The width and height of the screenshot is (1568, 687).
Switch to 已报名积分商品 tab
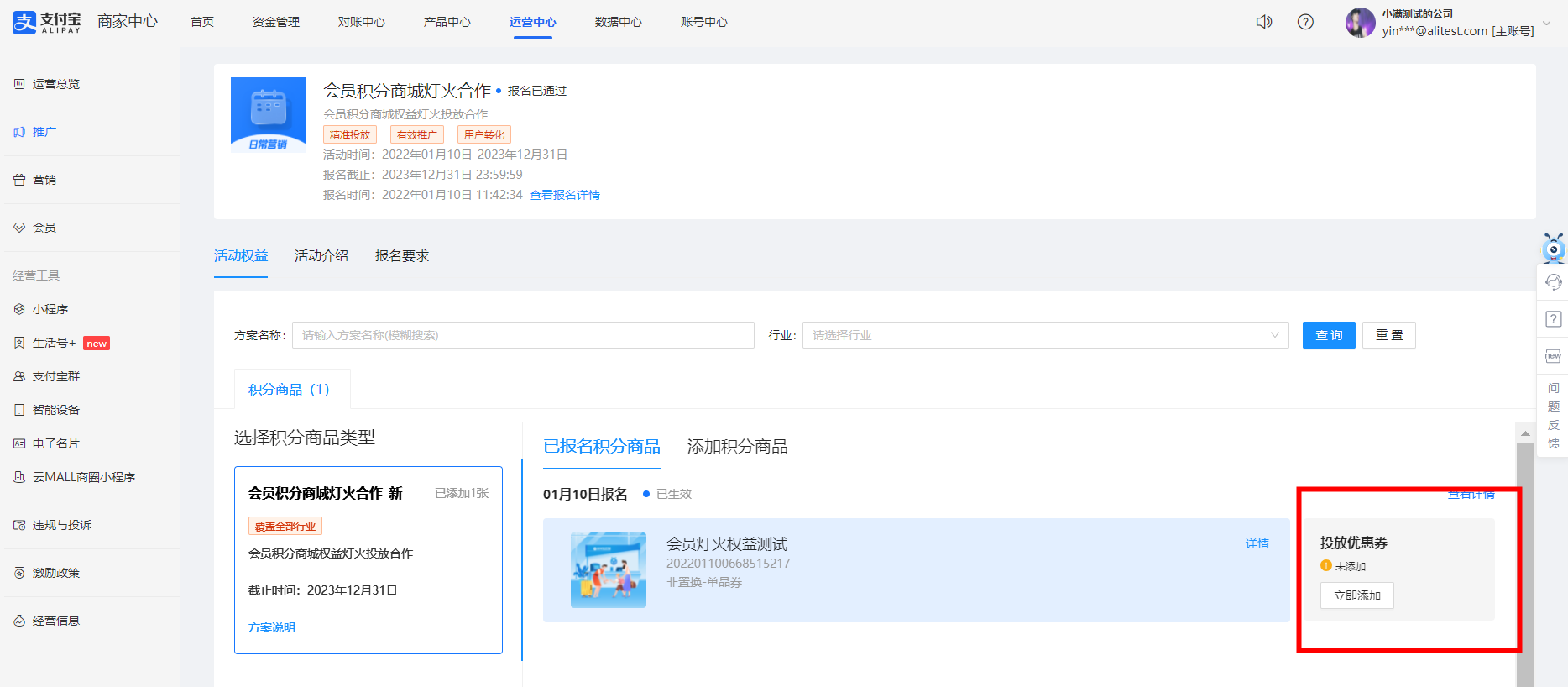602,447
